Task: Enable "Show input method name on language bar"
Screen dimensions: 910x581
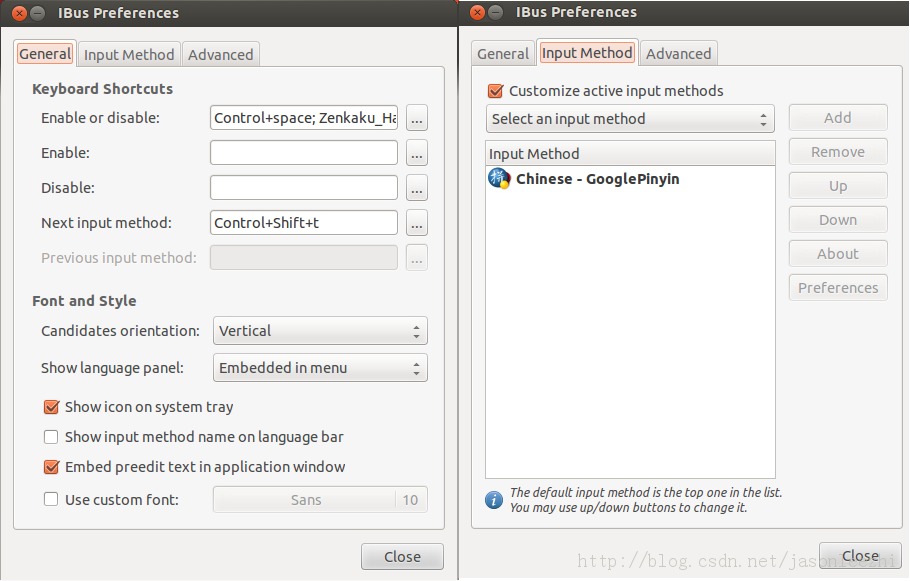Action: click(52, 437)
